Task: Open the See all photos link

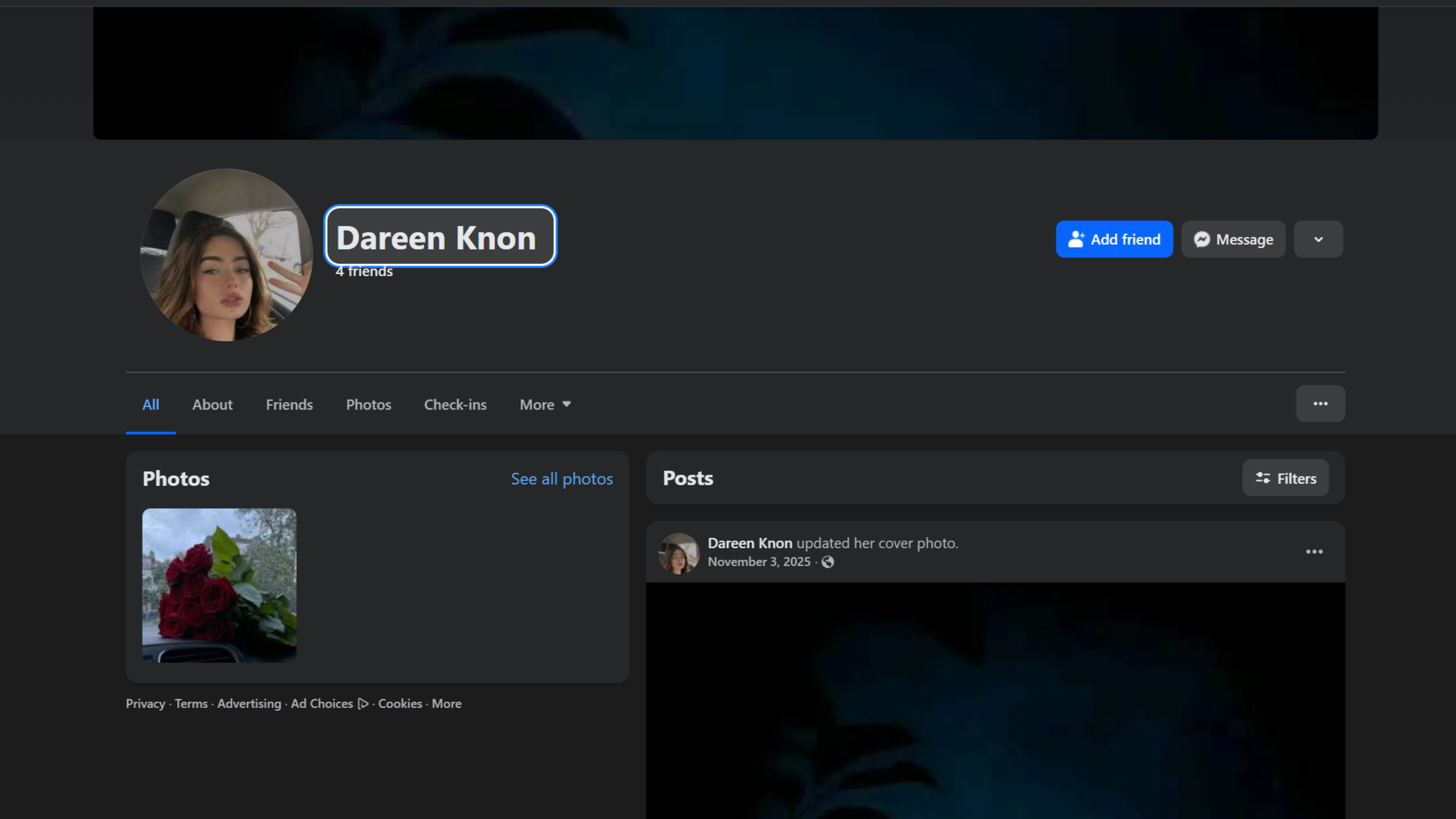Action: point(561,478)
